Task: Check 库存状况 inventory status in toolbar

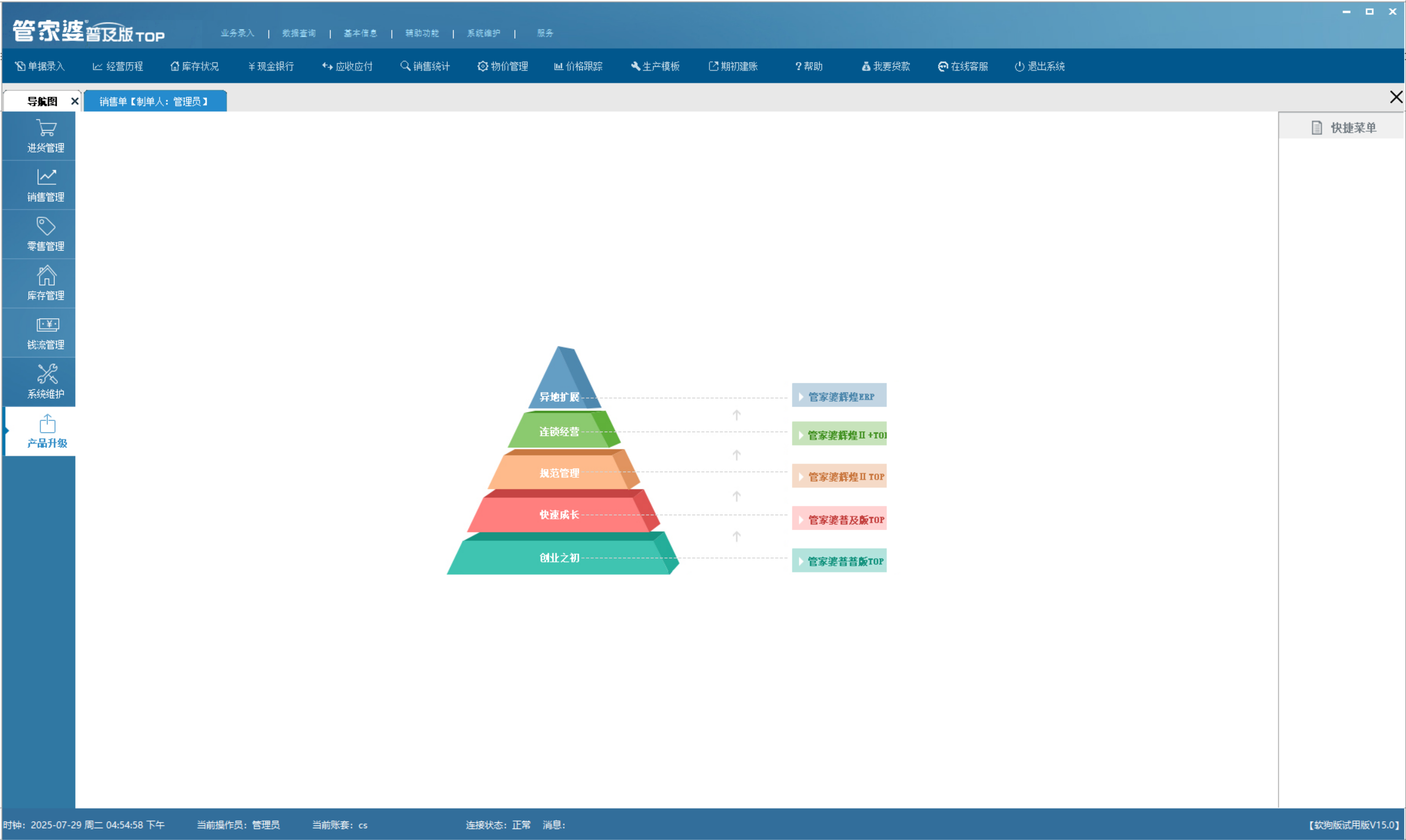Action: (195, 66)
